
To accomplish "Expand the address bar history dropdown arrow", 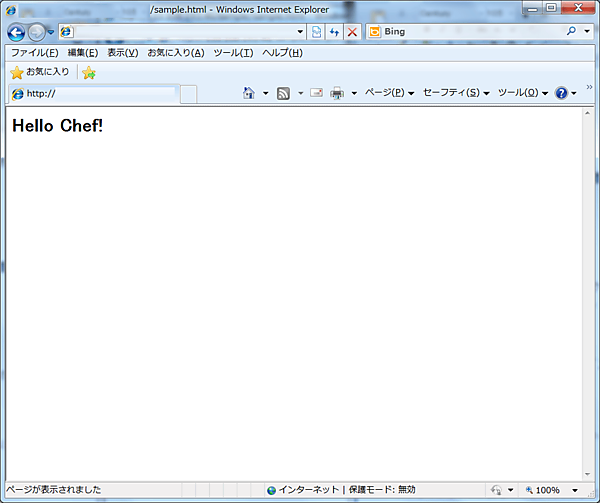I will click(300, 32).
